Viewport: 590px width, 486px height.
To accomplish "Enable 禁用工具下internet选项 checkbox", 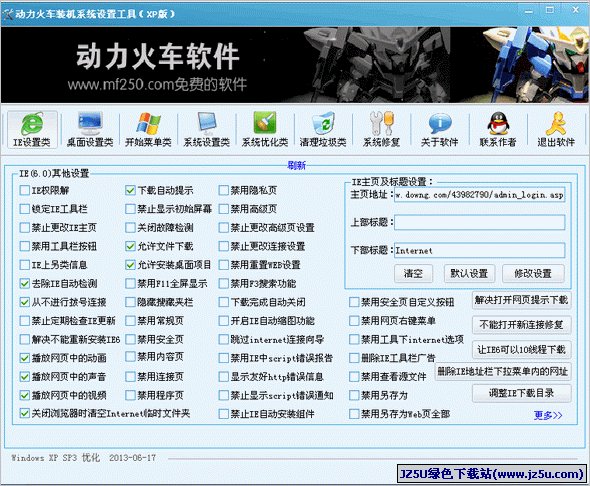I will click(x=354, y=339).
